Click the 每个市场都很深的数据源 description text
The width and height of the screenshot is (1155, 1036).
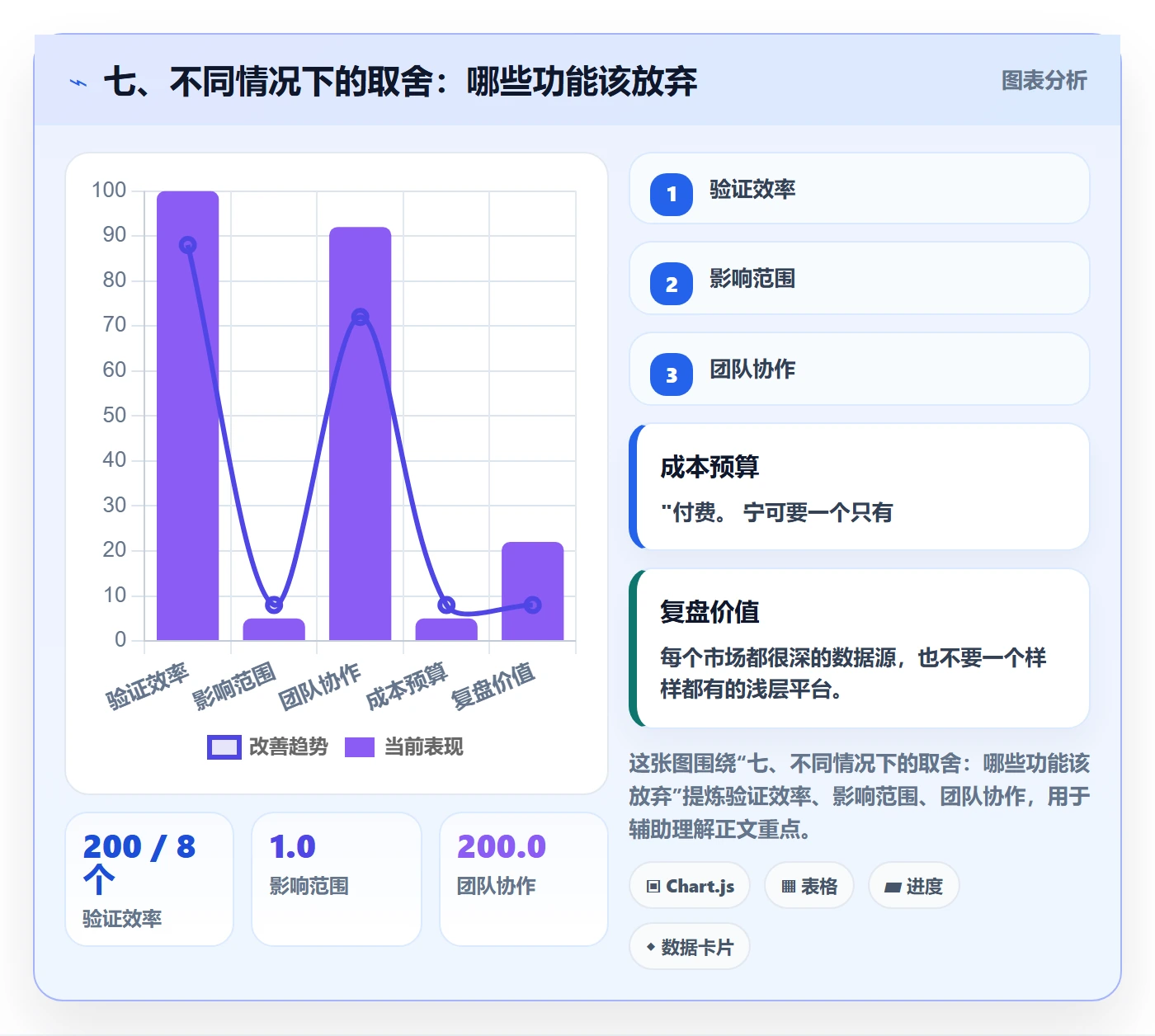tap(853, 673)
